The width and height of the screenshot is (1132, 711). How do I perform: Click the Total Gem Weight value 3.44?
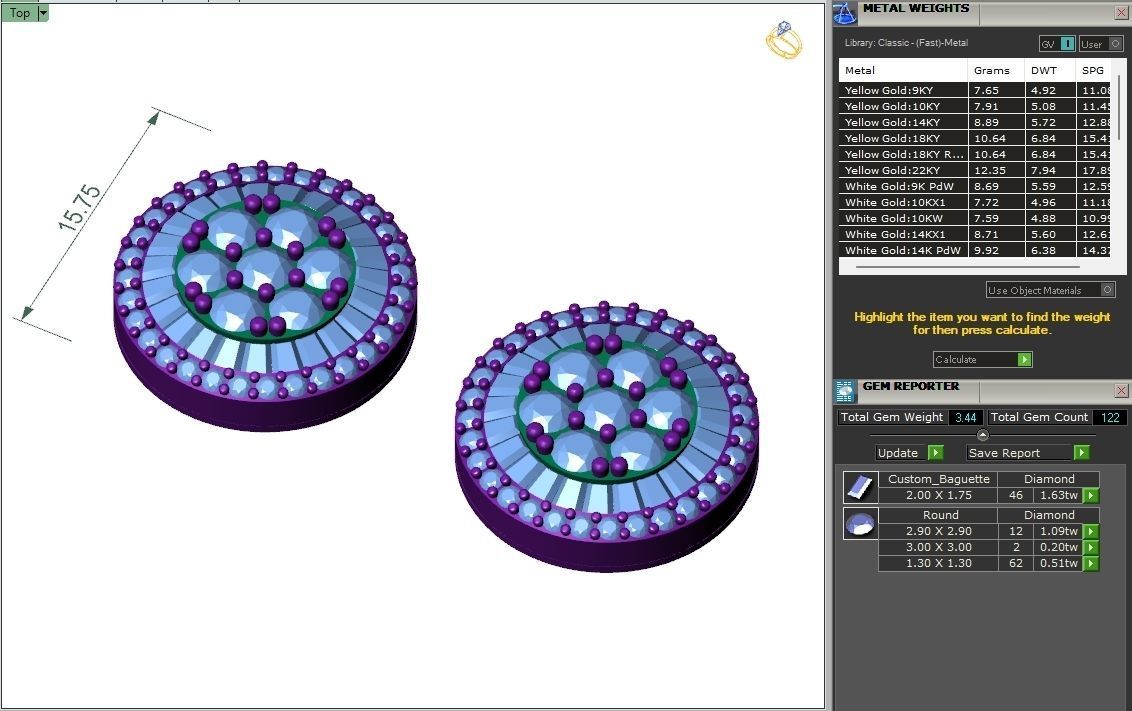[965, 417]
